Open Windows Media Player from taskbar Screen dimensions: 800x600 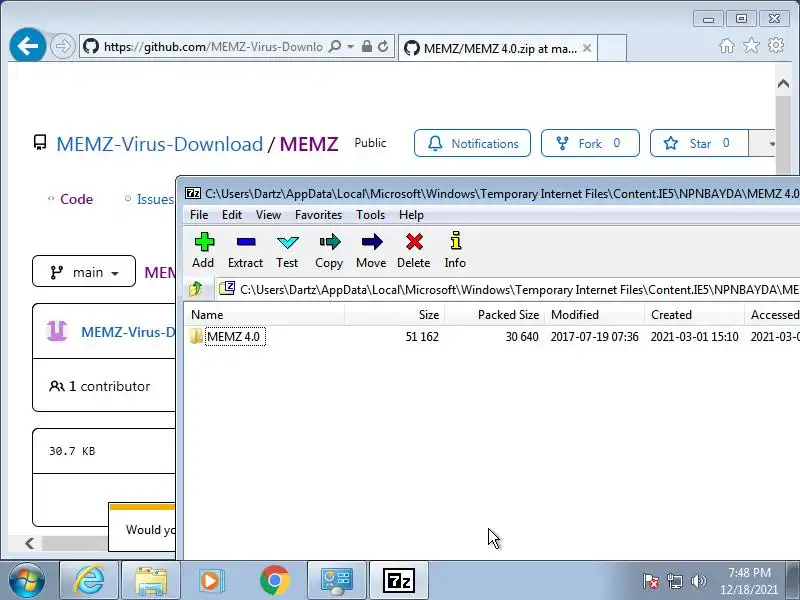[x=211, y=580]
